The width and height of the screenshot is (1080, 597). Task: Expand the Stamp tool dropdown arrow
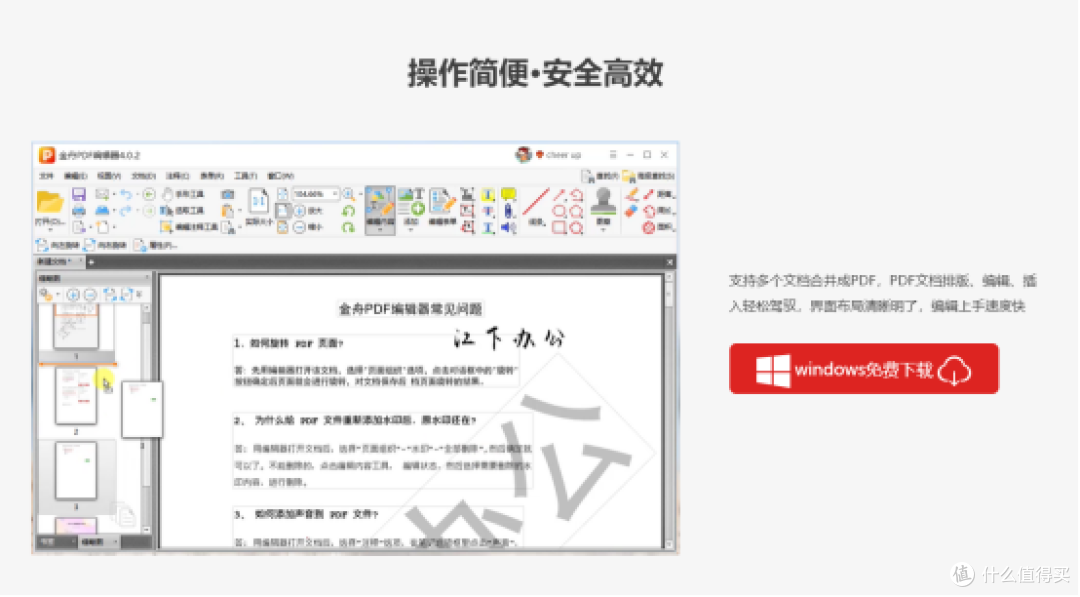(x=603, y=230)
